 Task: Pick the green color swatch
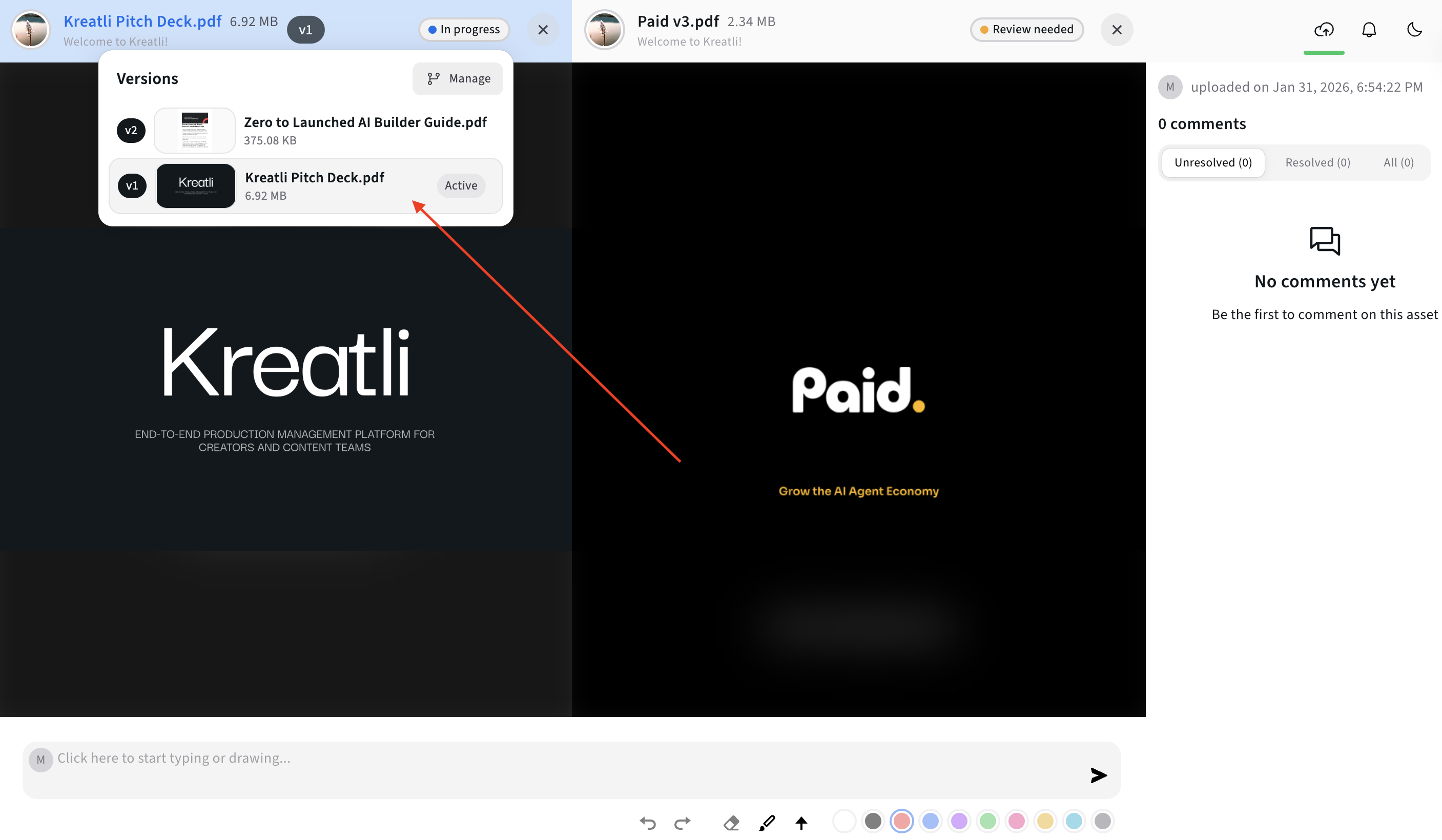987,821
